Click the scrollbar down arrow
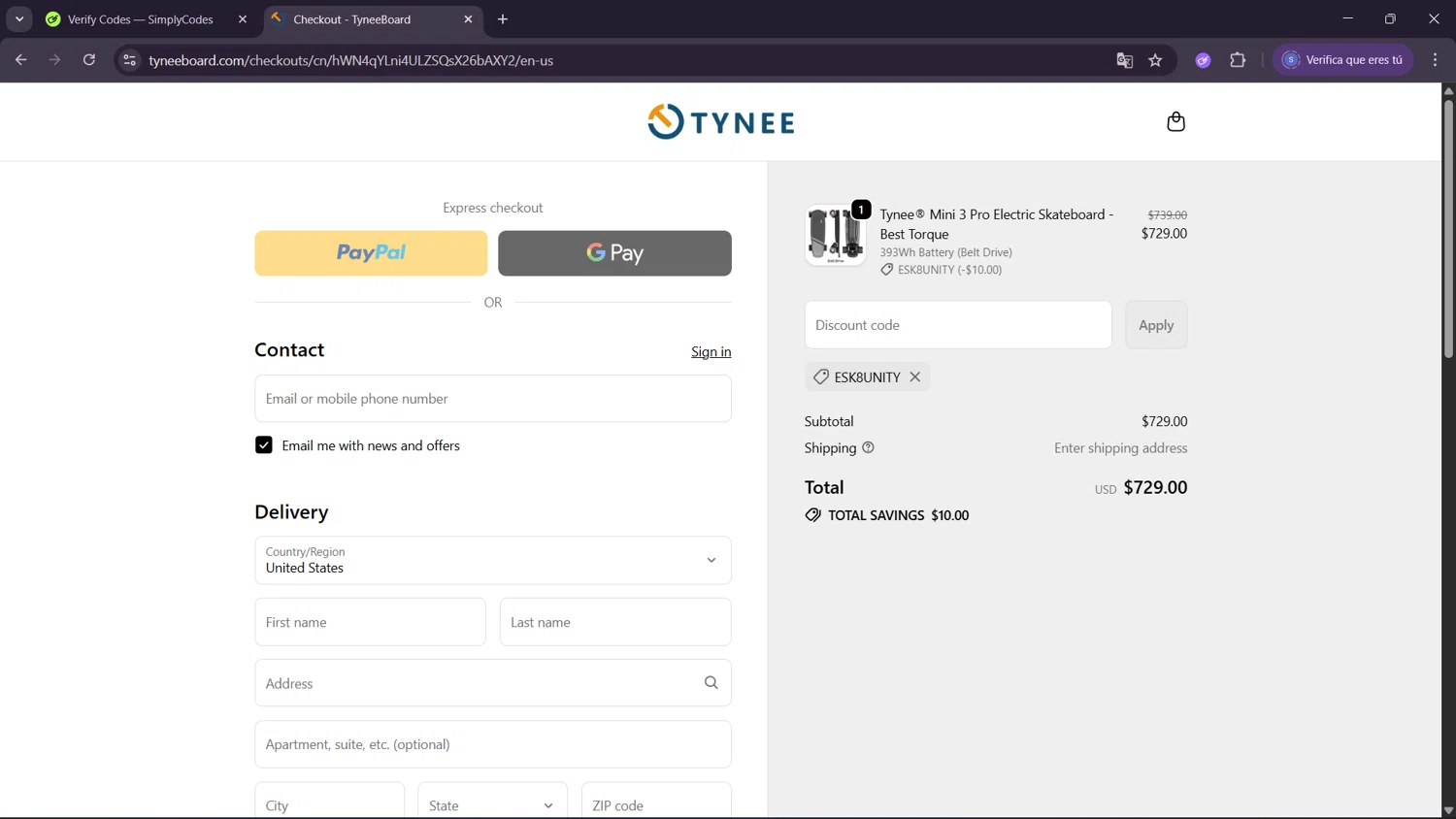 1448,810
